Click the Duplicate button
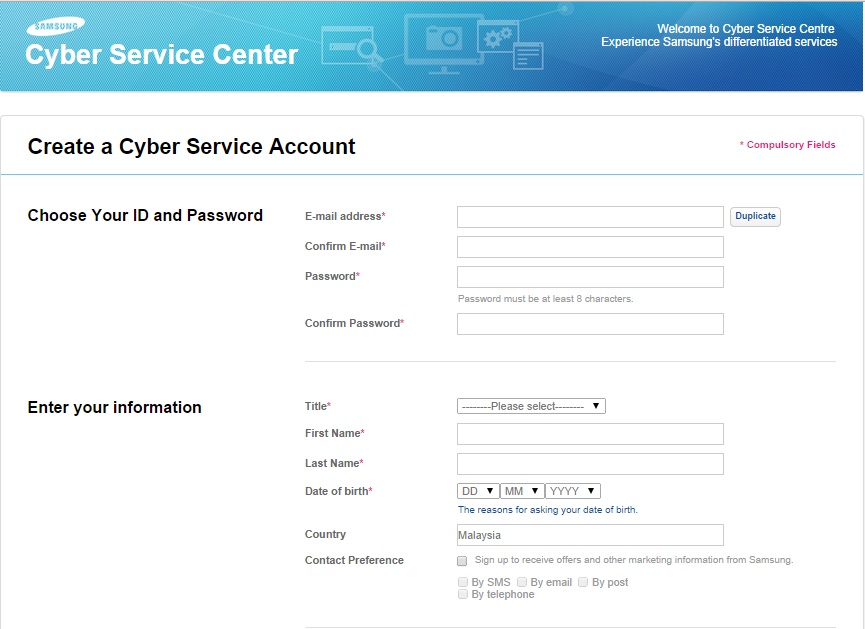Screen dimensions: 865x629 [755, 216]
